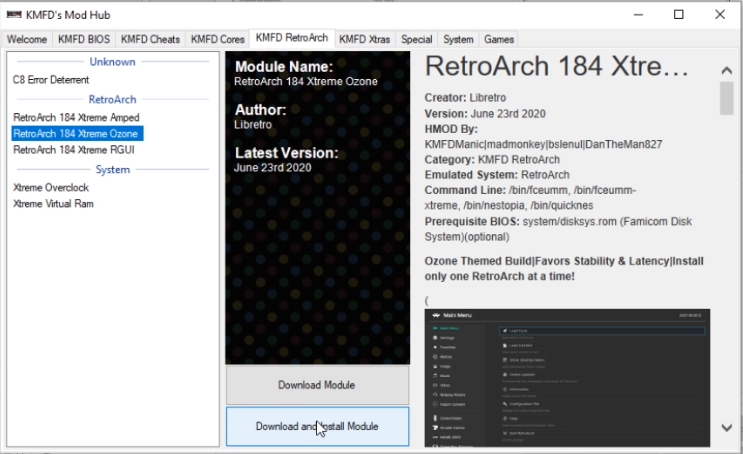Select RetroArch 184 Xtreme RGUI

point(73,150)
